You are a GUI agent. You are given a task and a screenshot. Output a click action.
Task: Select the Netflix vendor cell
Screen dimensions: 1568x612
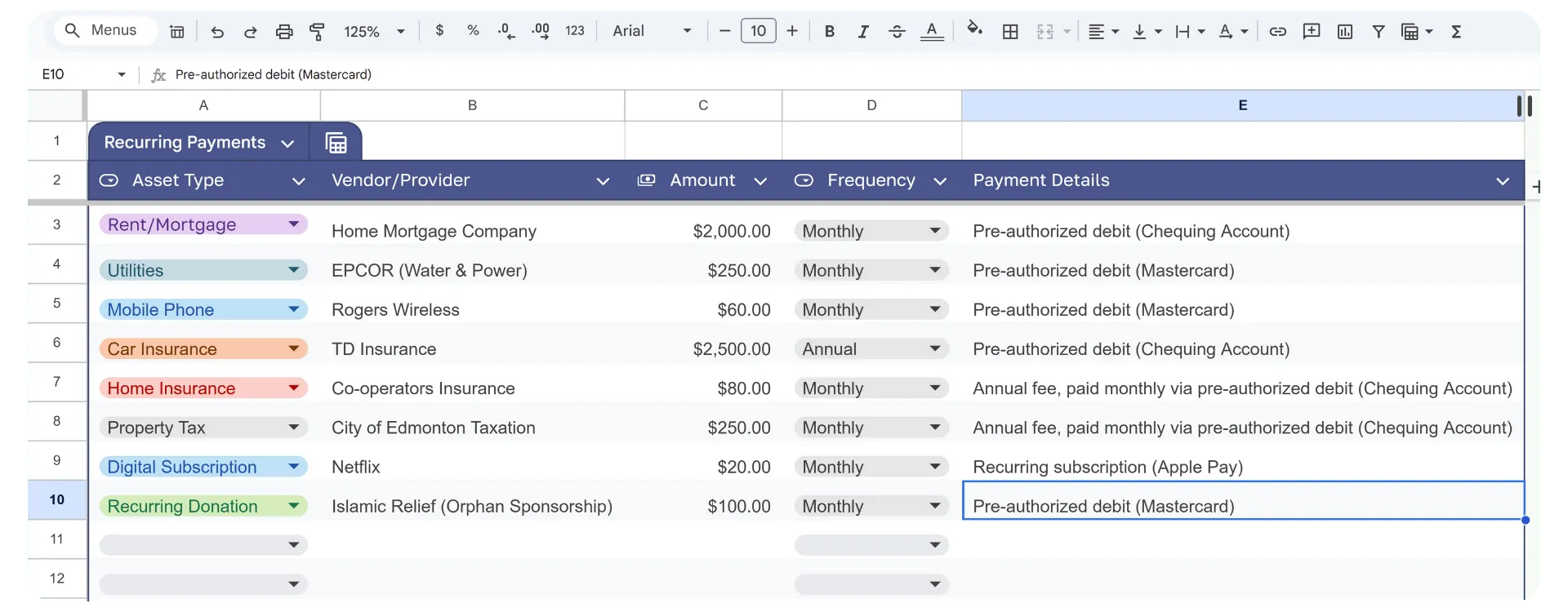473,467
